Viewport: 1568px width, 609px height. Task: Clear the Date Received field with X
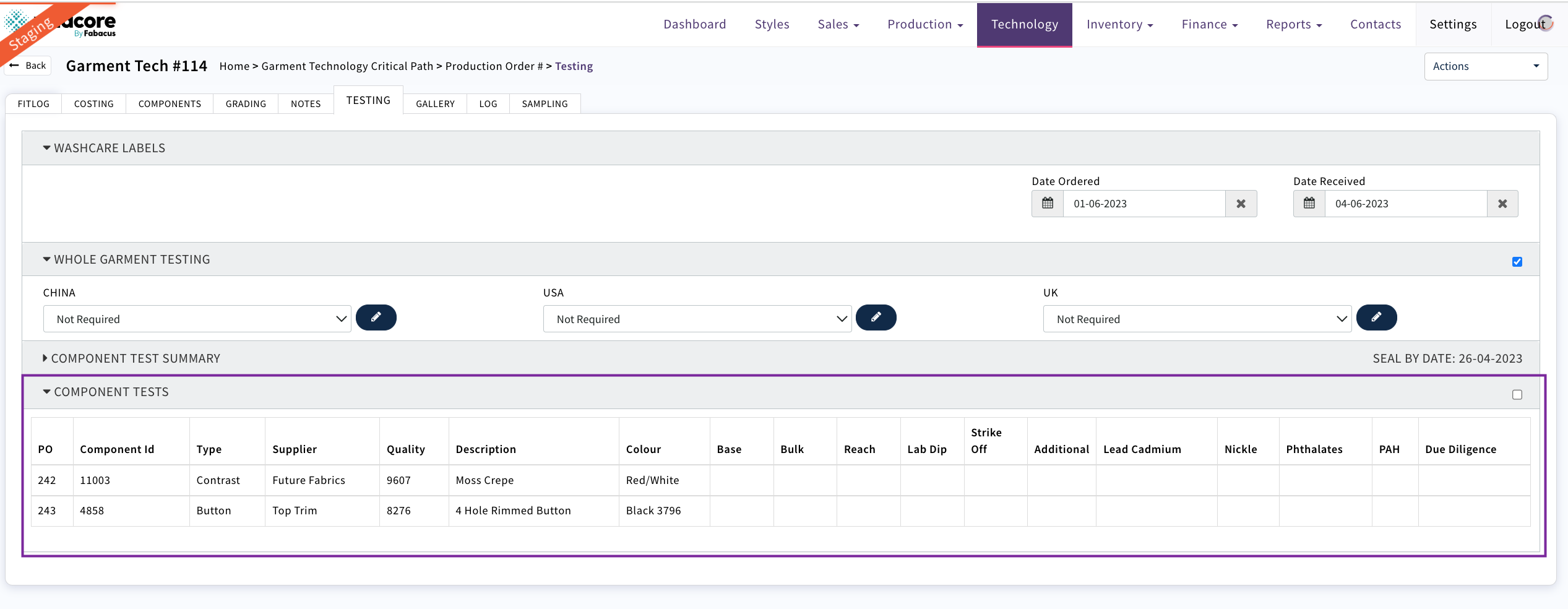coord(1502,204)
